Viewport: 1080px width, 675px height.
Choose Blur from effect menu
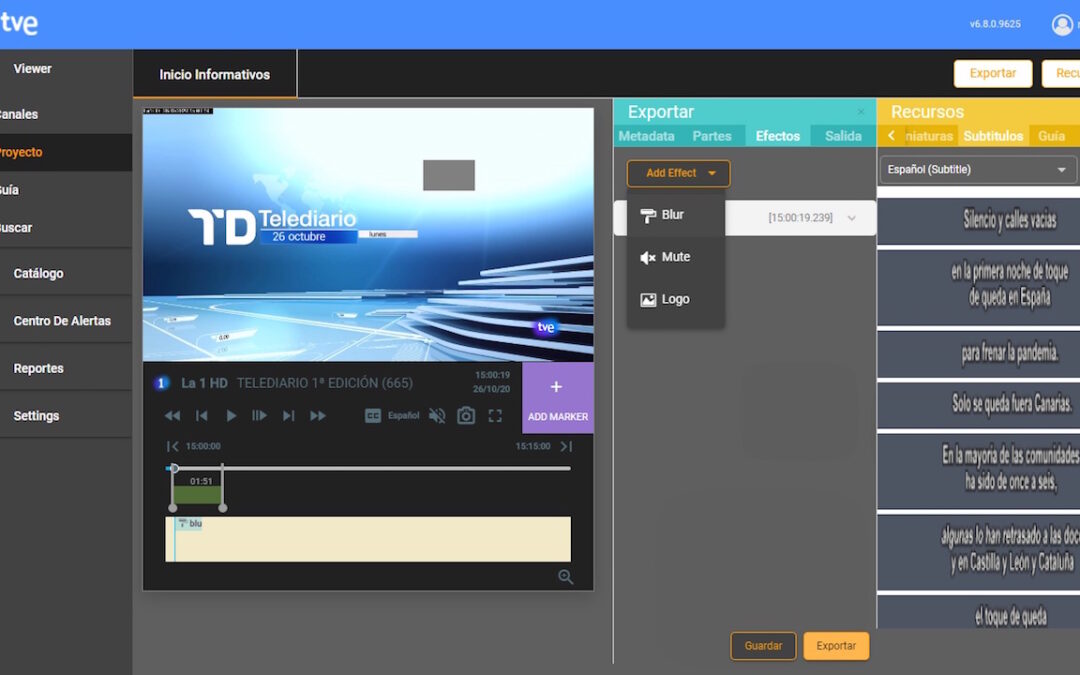(676, 215)
